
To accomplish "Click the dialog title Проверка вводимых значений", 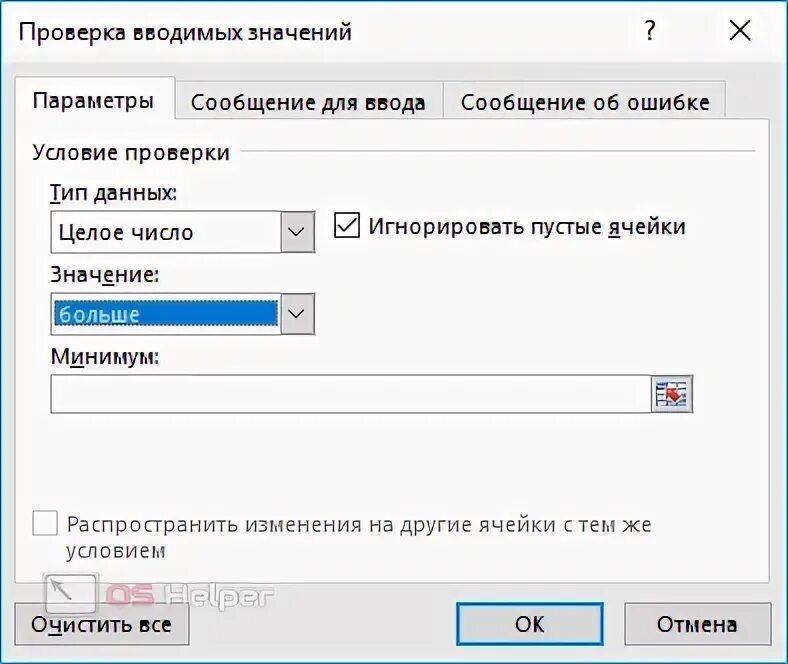I will 185,32.
